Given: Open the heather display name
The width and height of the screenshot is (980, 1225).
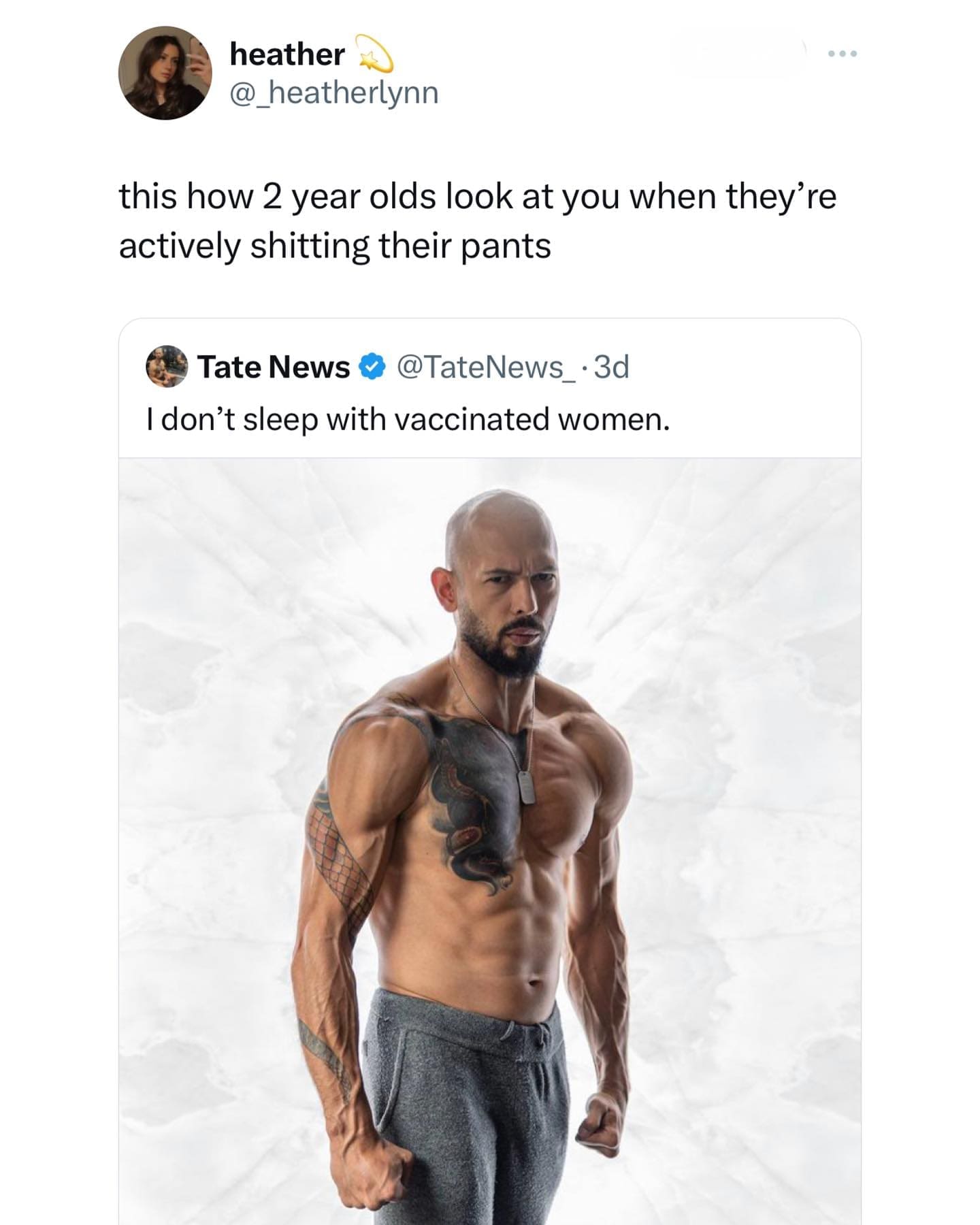Looking at the screenshot, I should point(287,54).
